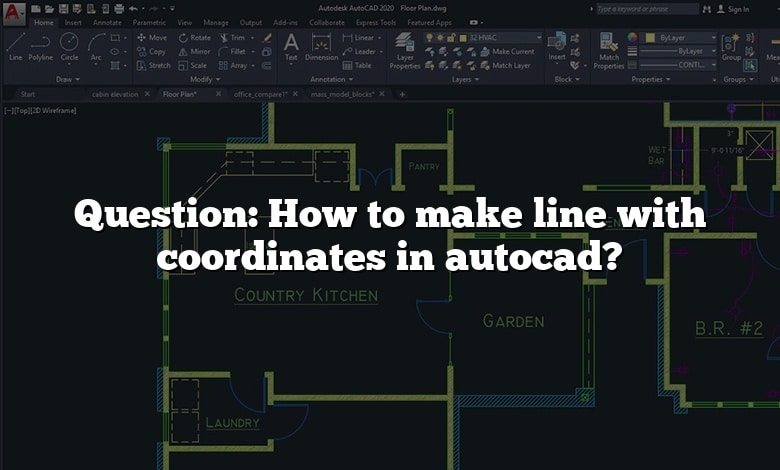The image size is (780, 470).
Task: Switch to the Insert ribbon tab
Action: click(x=73, y=22)
